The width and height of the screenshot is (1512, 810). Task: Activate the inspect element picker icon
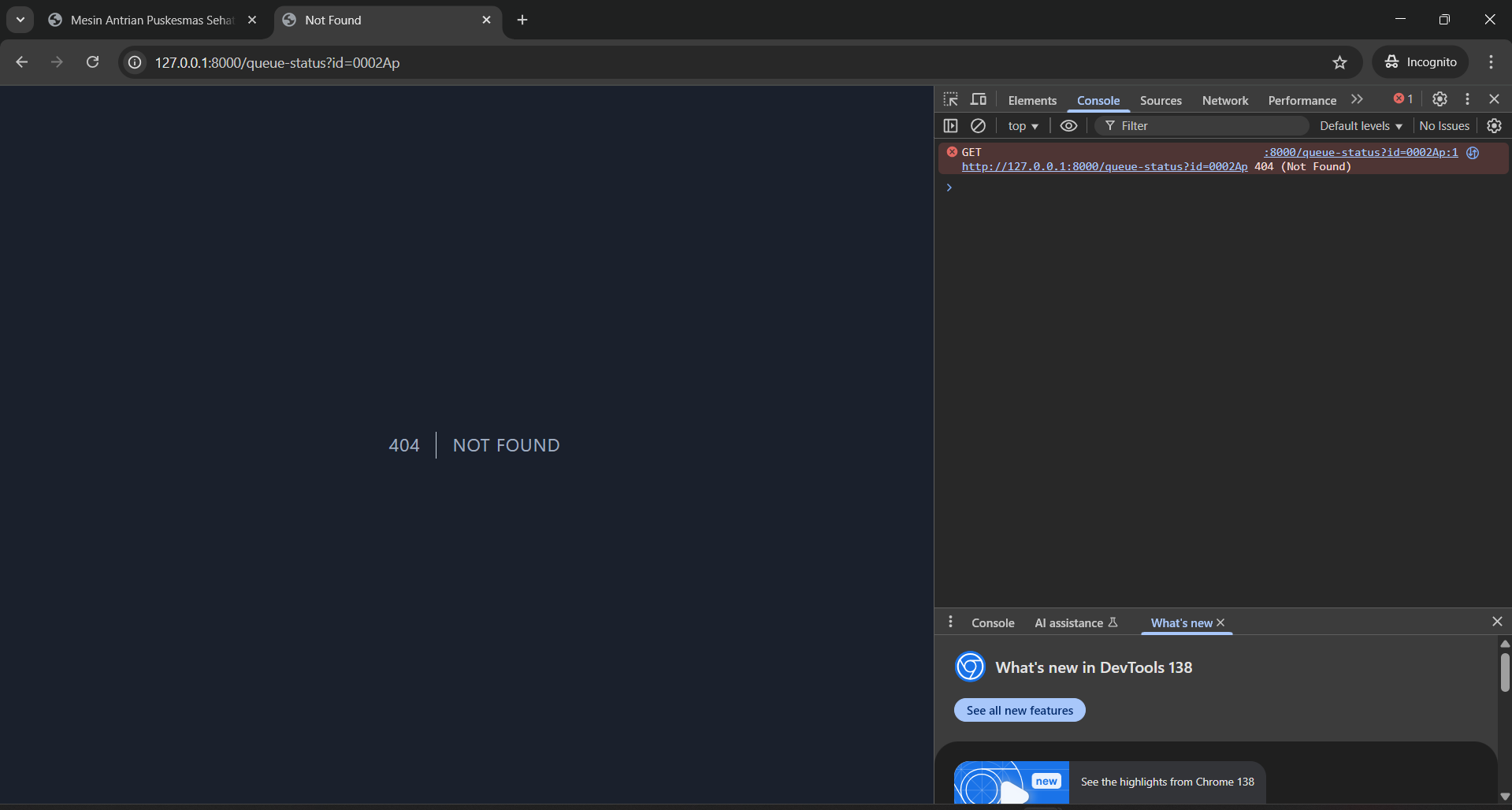[950, 99]
